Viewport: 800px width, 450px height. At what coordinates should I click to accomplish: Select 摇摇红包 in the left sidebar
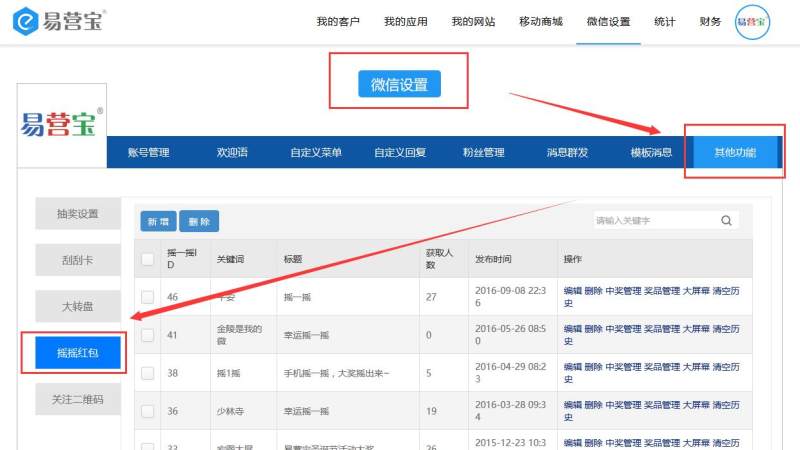click(x=78, y=353)
